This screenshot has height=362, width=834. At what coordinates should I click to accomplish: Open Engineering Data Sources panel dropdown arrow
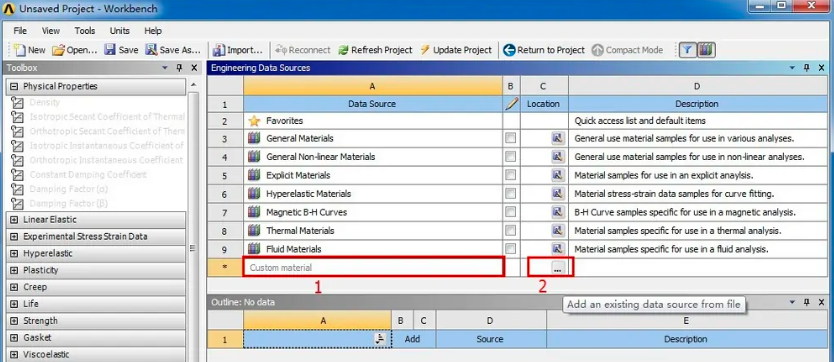point(792,68)
